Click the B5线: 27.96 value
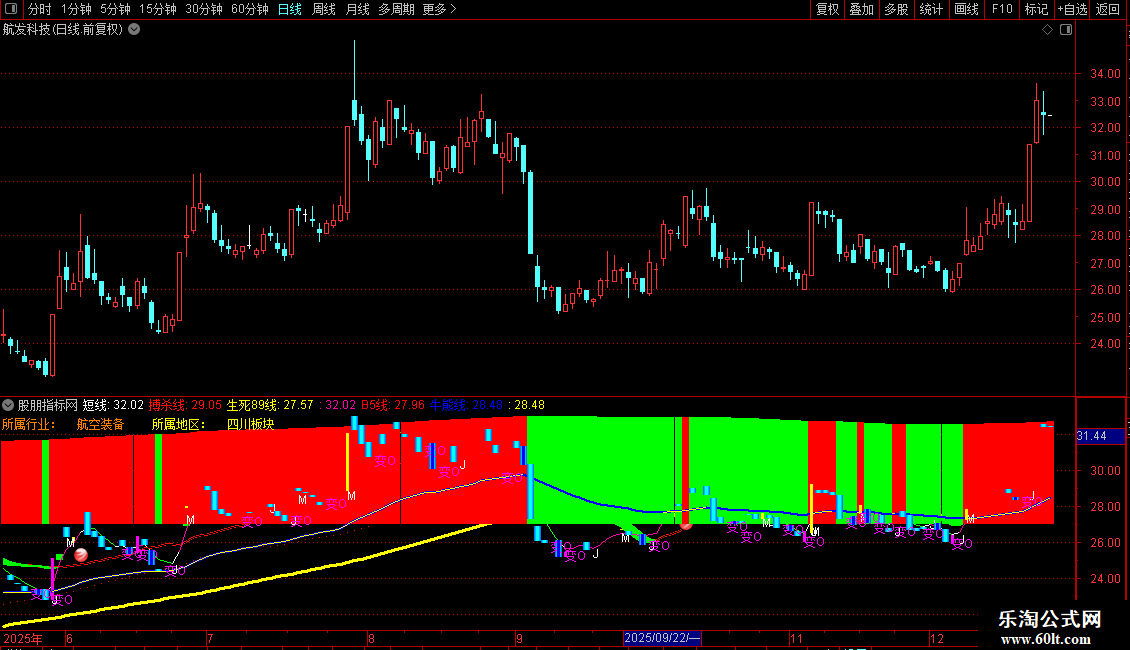Screen dimensions: 1130x650 pyautogui.click(x=393, y=405)
